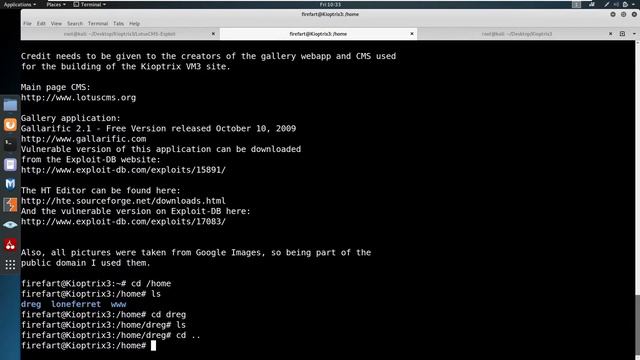Open the network status icon in the top panel

592,4
